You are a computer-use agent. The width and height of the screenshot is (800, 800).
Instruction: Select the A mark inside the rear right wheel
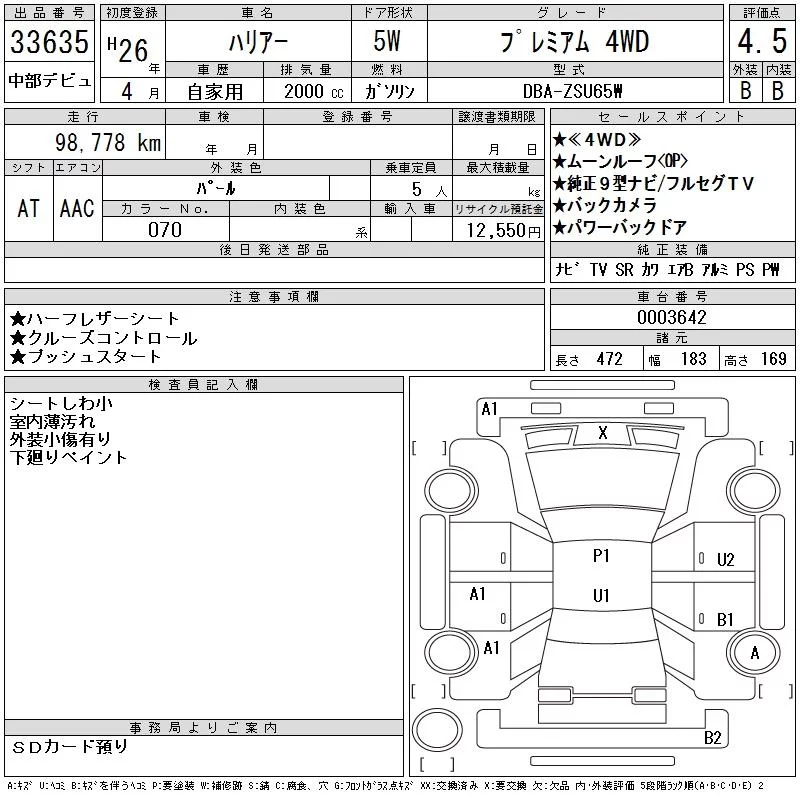(755, 653)
